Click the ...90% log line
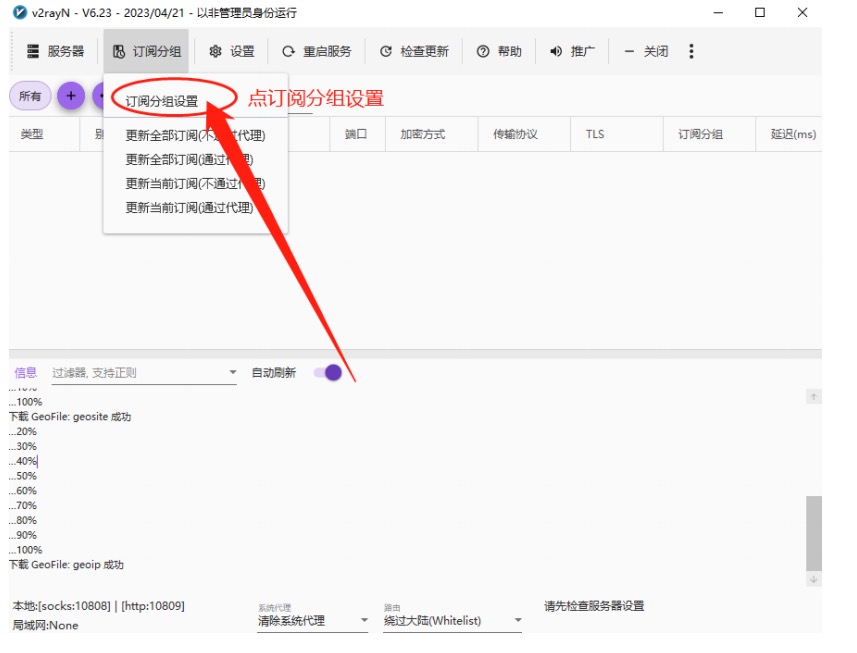The height and width of the screenshot is (653, 857). point(23,535)
